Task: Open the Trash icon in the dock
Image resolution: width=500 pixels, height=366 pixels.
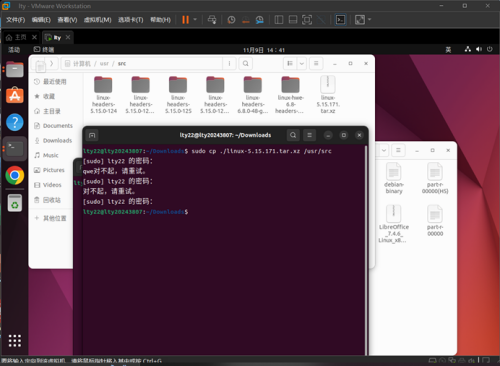Action: click(x=15, y=203)
